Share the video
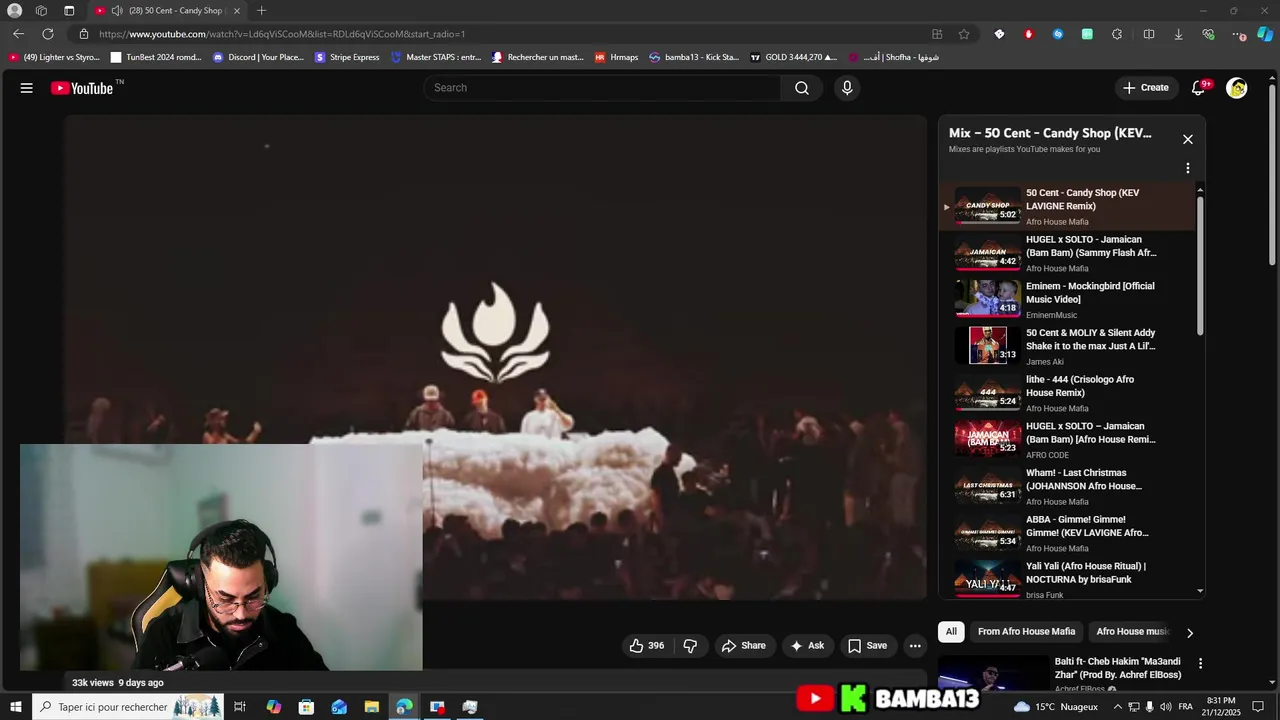This screenshot has height=720, width=1280. pos(744,646)
